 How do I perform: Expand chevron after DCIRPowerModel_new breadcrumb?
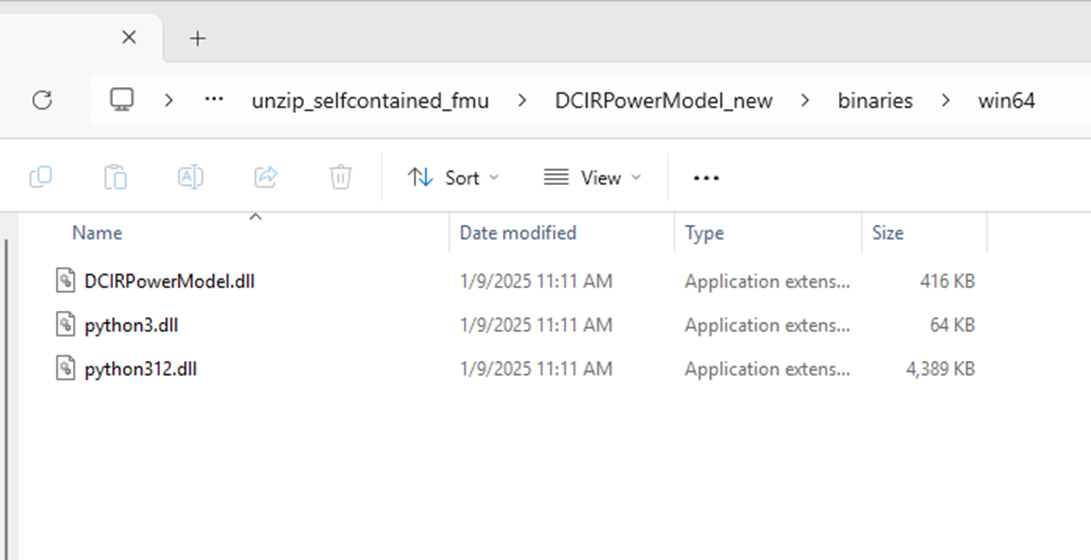[x=806, y=100]
